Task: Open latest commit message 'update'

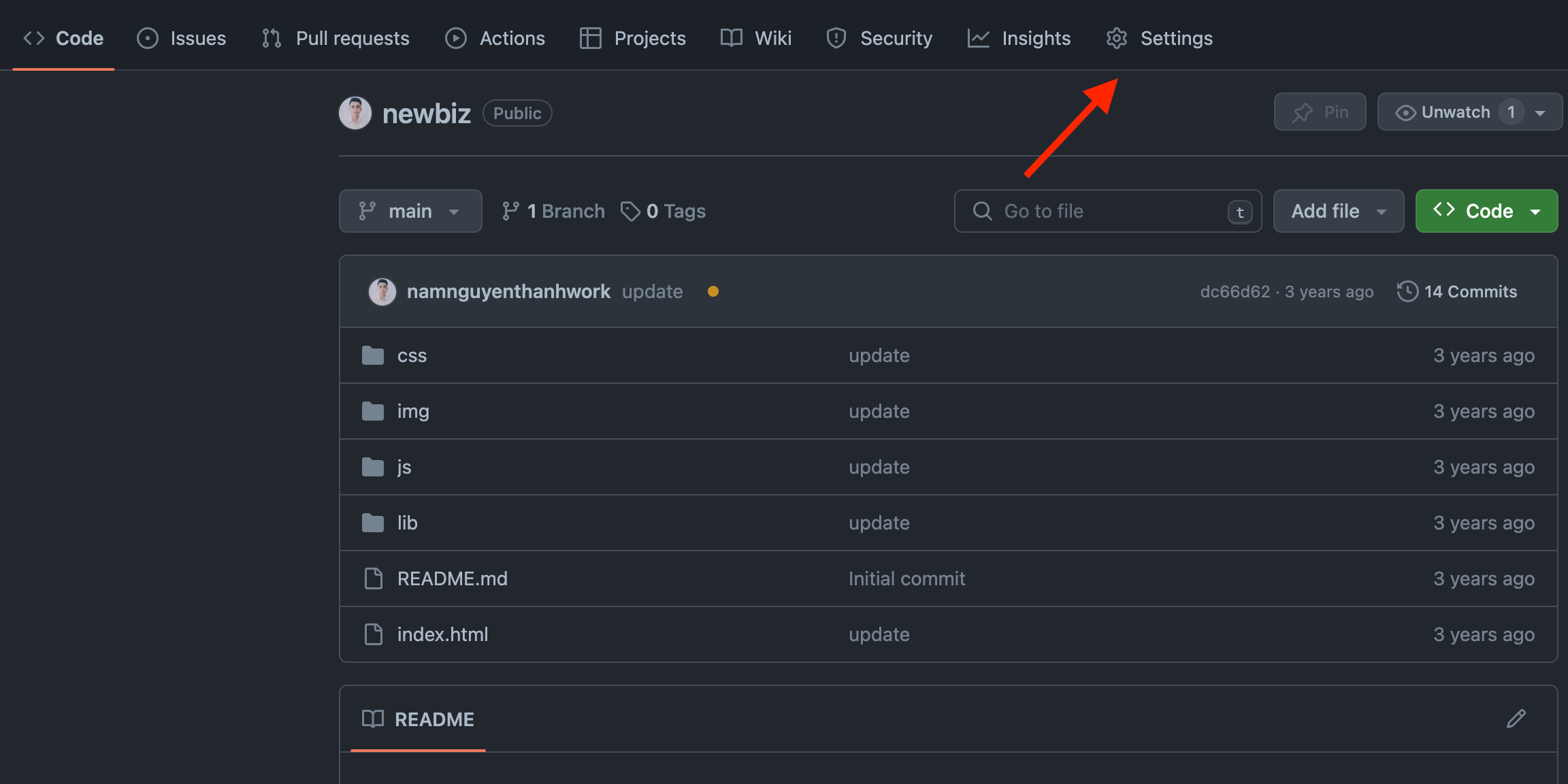Action: pos(652,291)
